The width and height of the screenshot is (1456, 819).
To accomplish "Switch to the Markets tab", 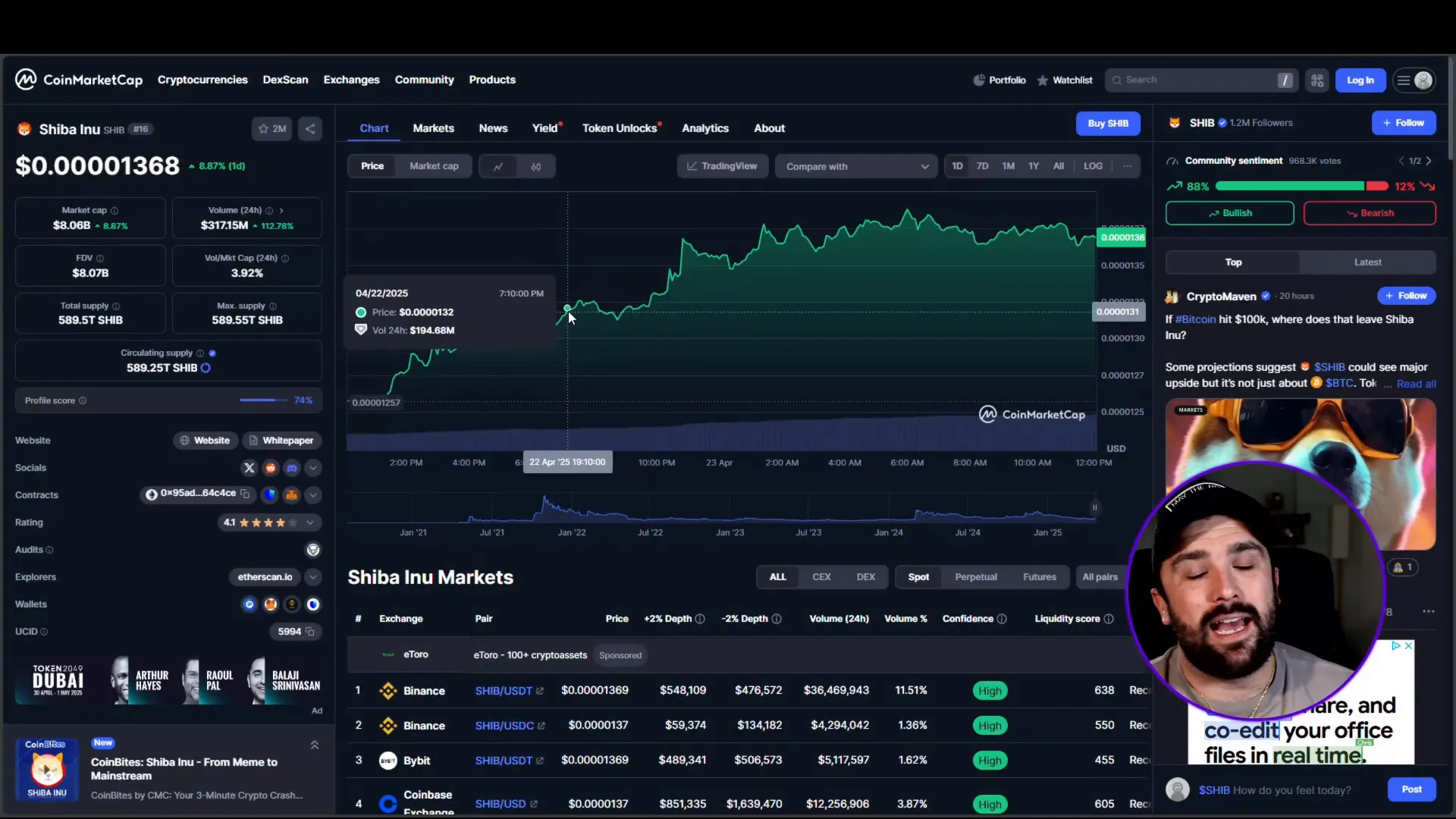I will click(433, 128).
